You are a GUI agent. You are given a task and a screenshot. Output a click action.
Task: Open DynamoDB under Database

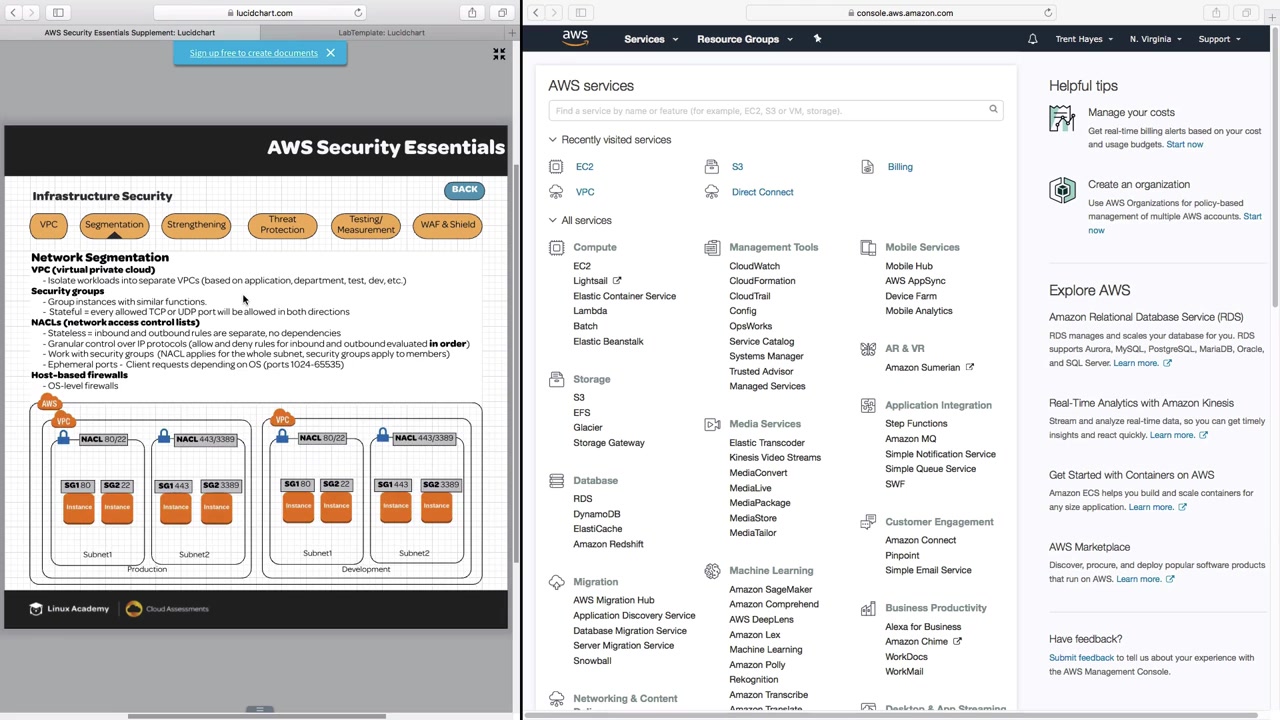(x=597, y=514)
